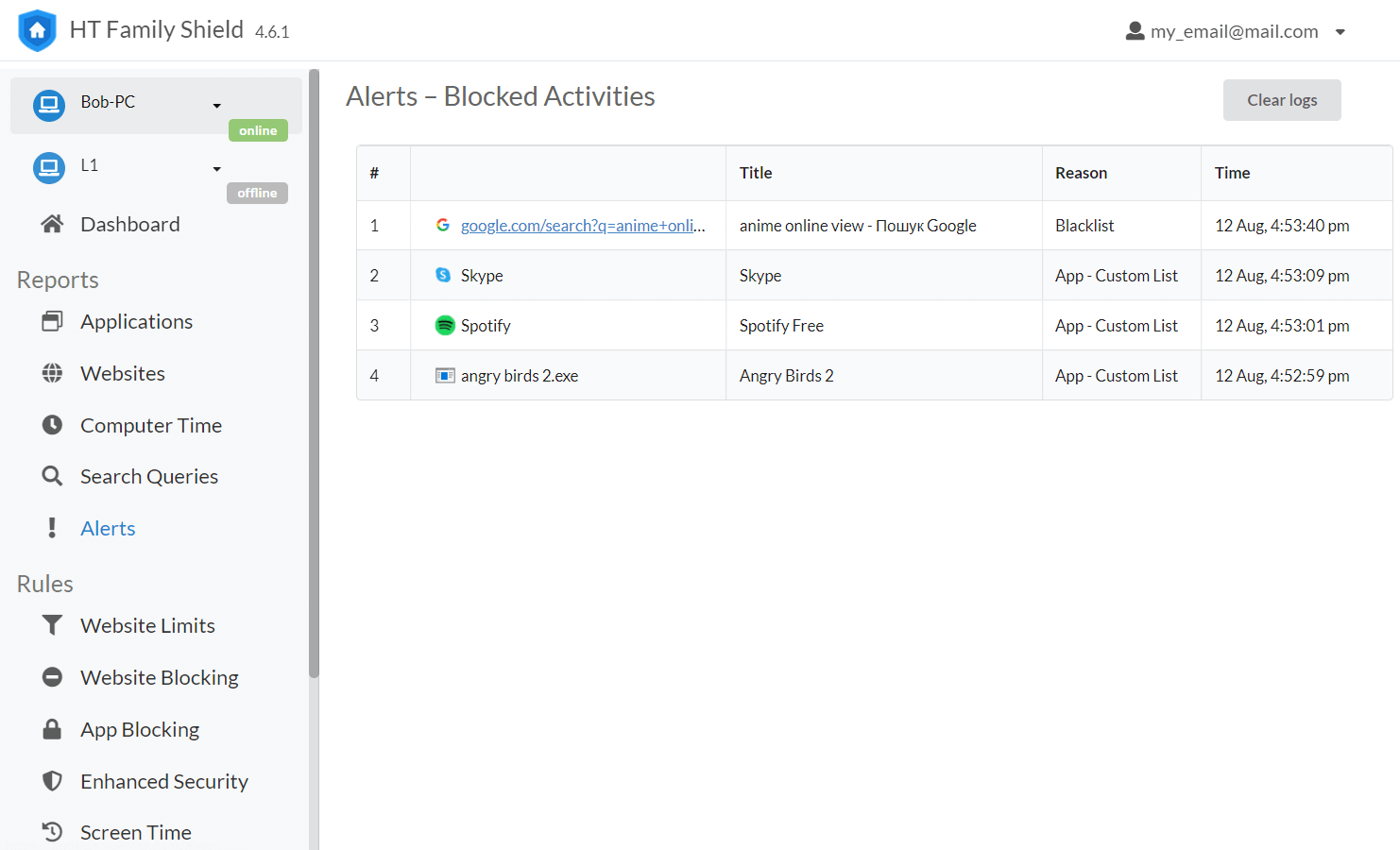This screenshot has height=850, width=1400.
Task: Click the Websites globe icon
Action: click(52, 373)
